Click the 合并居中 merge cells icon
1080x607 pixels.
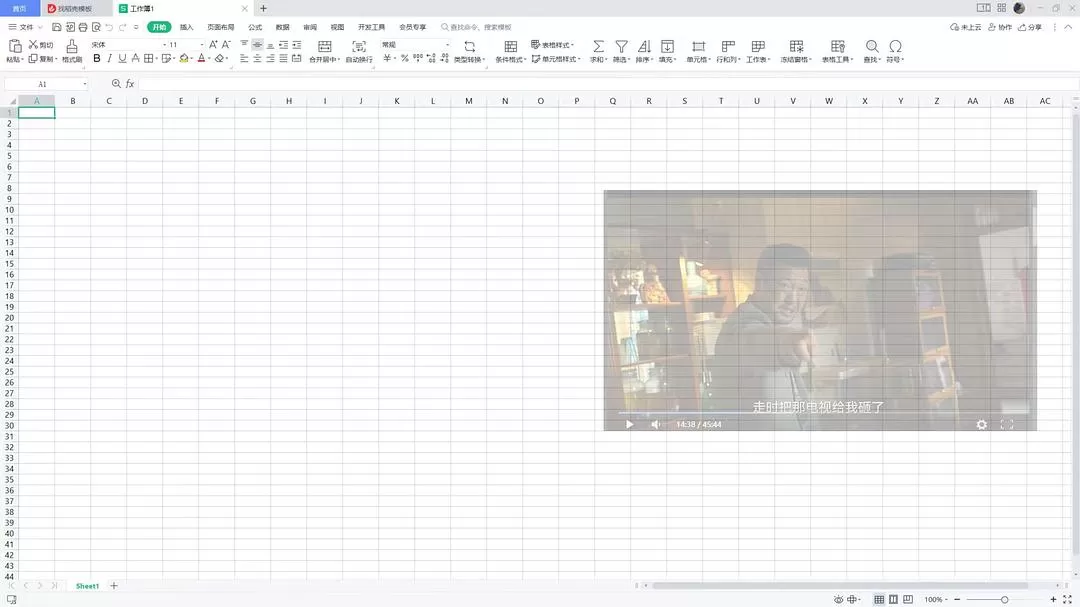324,46
